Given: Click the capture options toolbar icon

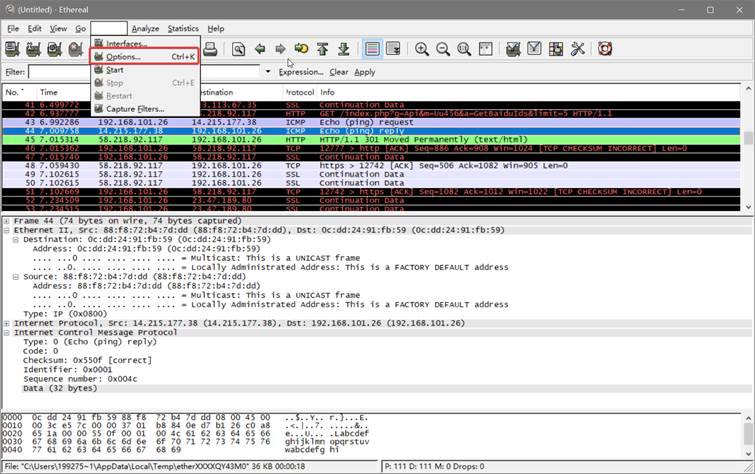Looking at the screenshot, I should pos(33,49).
